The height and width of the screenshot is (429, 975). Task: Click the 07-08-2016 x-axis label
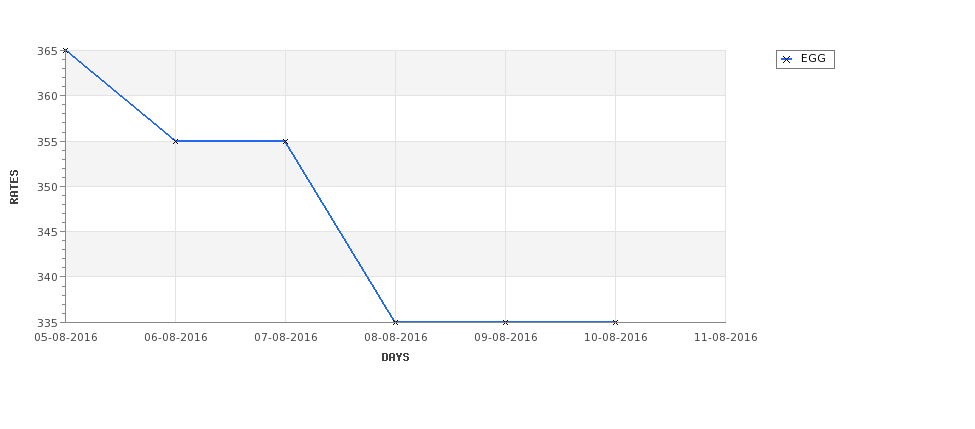286,337
